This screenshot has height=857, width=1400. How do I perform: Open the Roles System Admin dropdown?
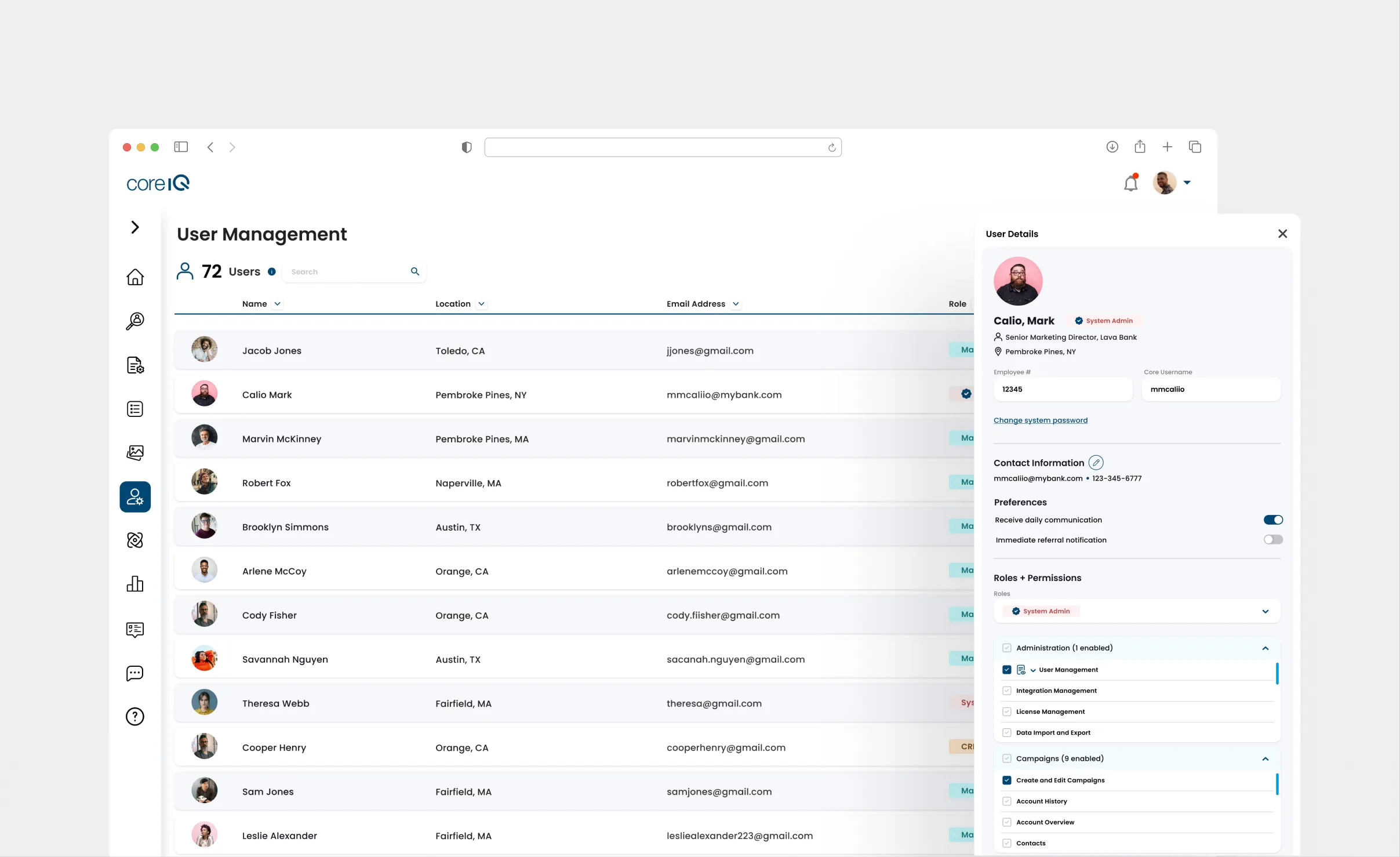[1137, 611]
